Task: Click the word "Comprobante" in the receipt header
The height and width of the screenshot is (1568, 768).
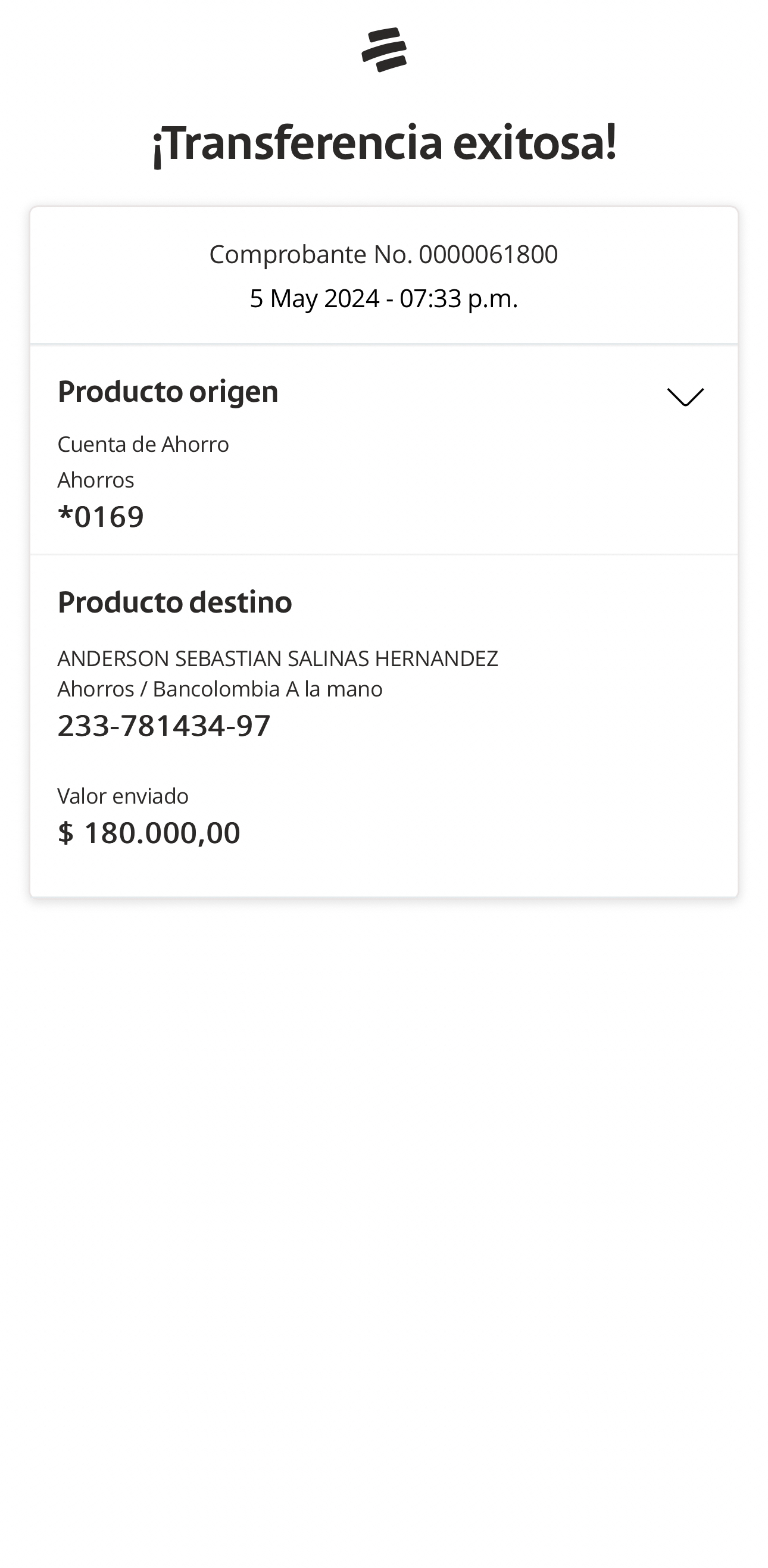Action: tap(289, 254)
